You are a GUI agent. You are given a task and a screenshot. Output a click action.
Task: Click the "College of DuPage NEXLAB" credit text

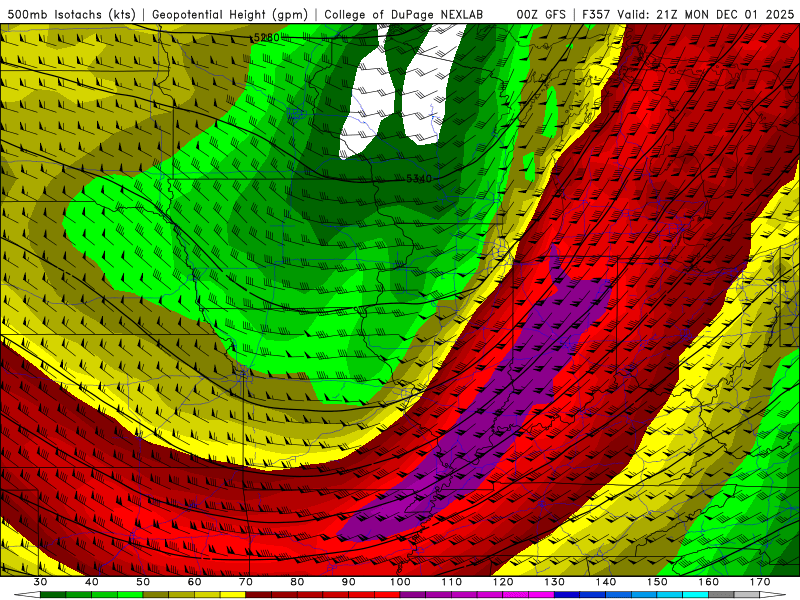coord(404,15)
